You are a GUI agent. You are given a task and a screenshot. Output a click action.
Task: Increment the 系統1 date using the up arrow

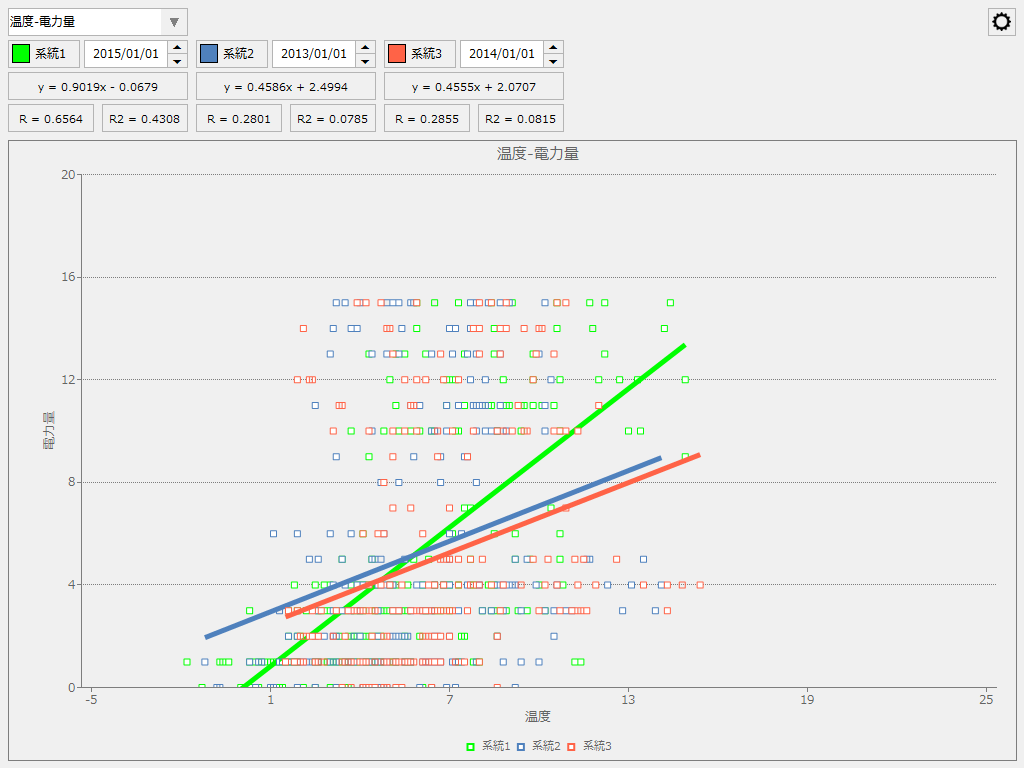click(177, 48)
